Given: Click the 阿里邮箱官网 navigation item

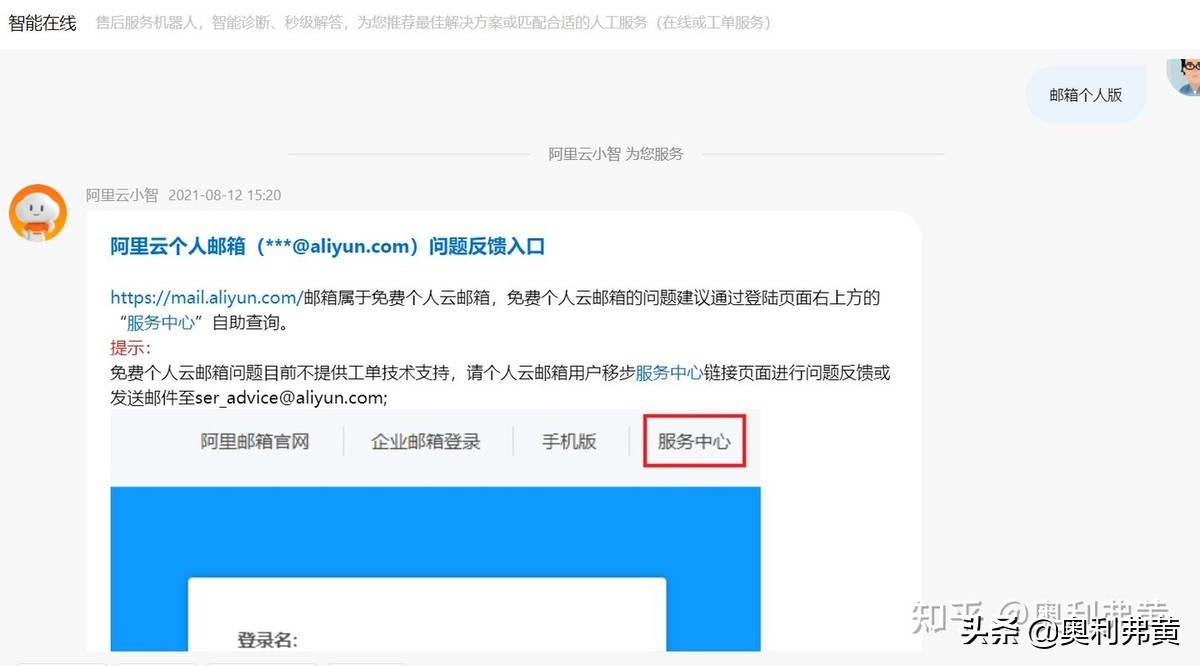Looking at the screenshot, I should pyautogui.click(x=254, y=441).
